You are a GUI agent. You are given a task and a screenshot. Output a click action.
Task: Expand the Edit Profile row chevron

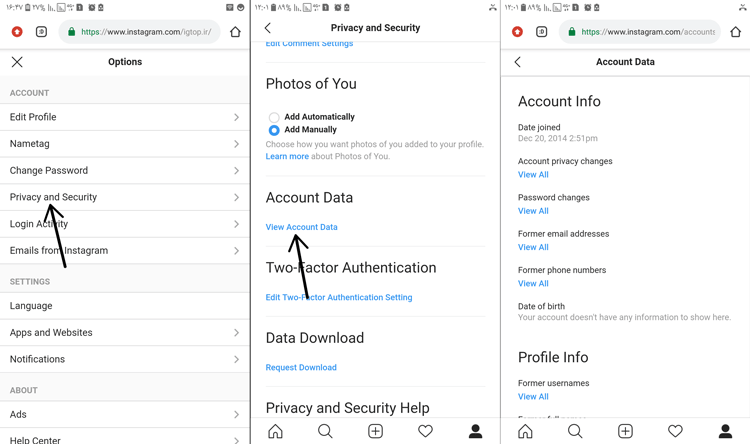coord(236,117)
